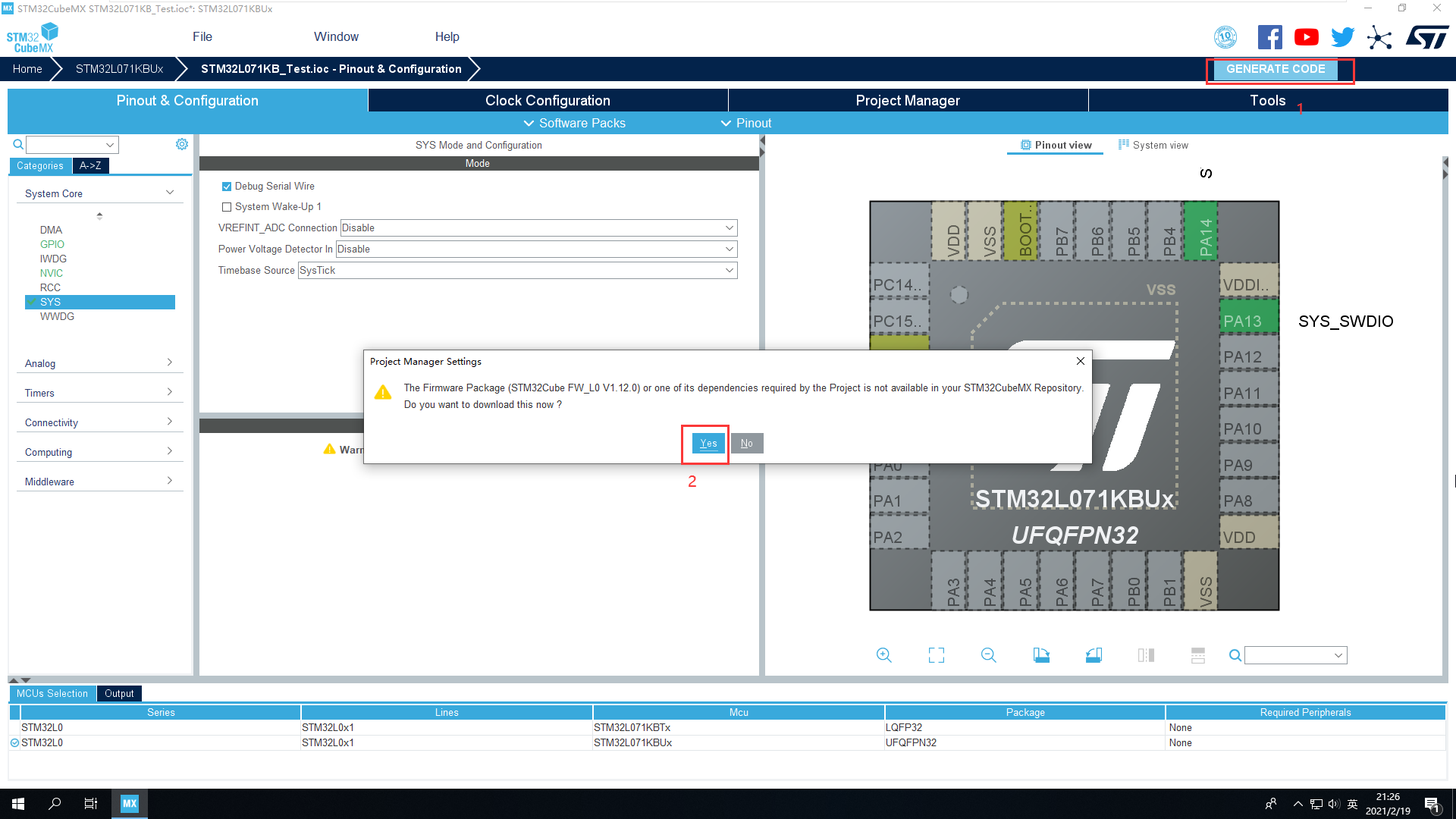1456x819 pixels.
Task: Click the fit-to-screen icon
Action: point(936,655)
